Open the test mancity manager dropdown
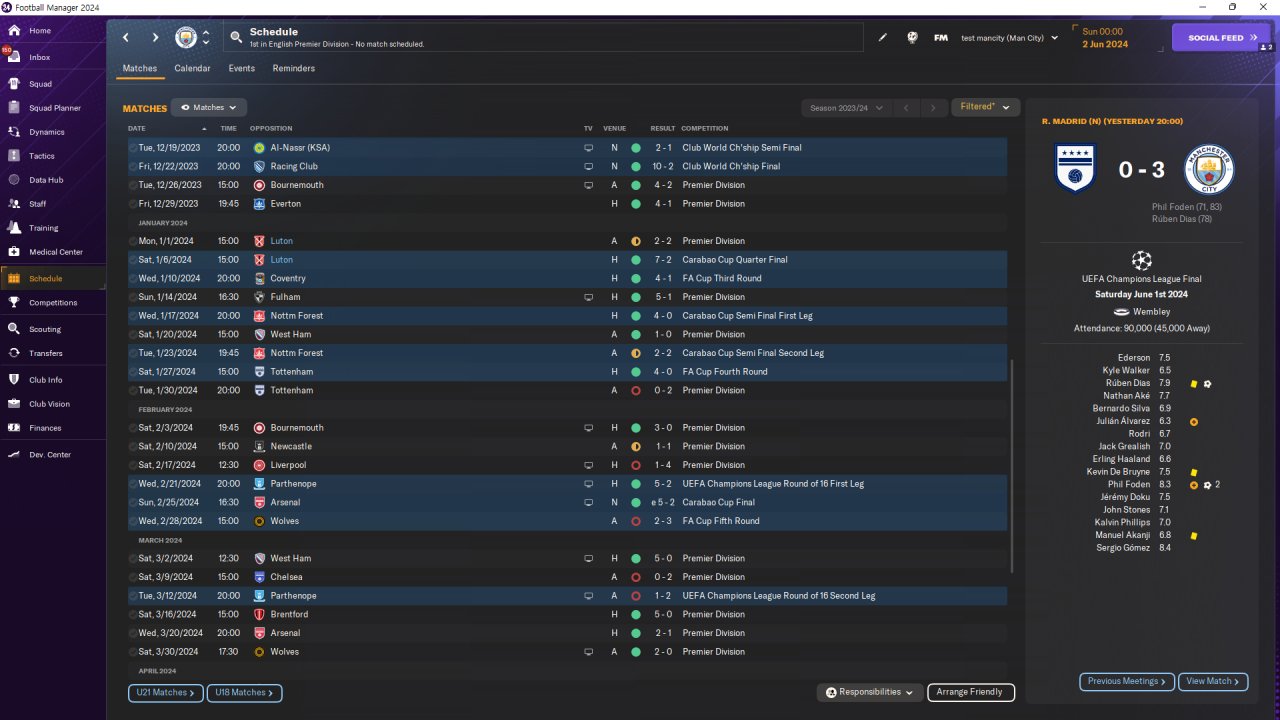This screenshot has width=1280, height=720. (x=1009, y=38)
